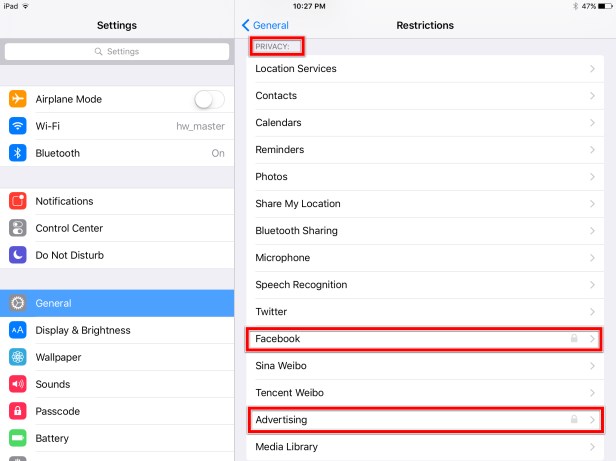616x461 pixels.
Task: Select the Notifications icon
Action: point(18,201)
